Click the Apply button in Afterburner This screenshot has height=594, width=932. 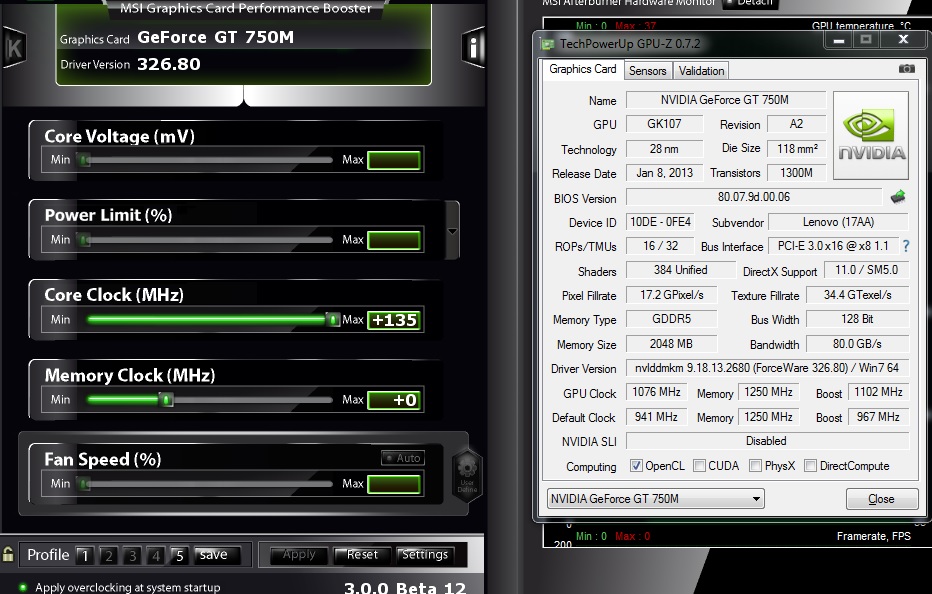299,555
